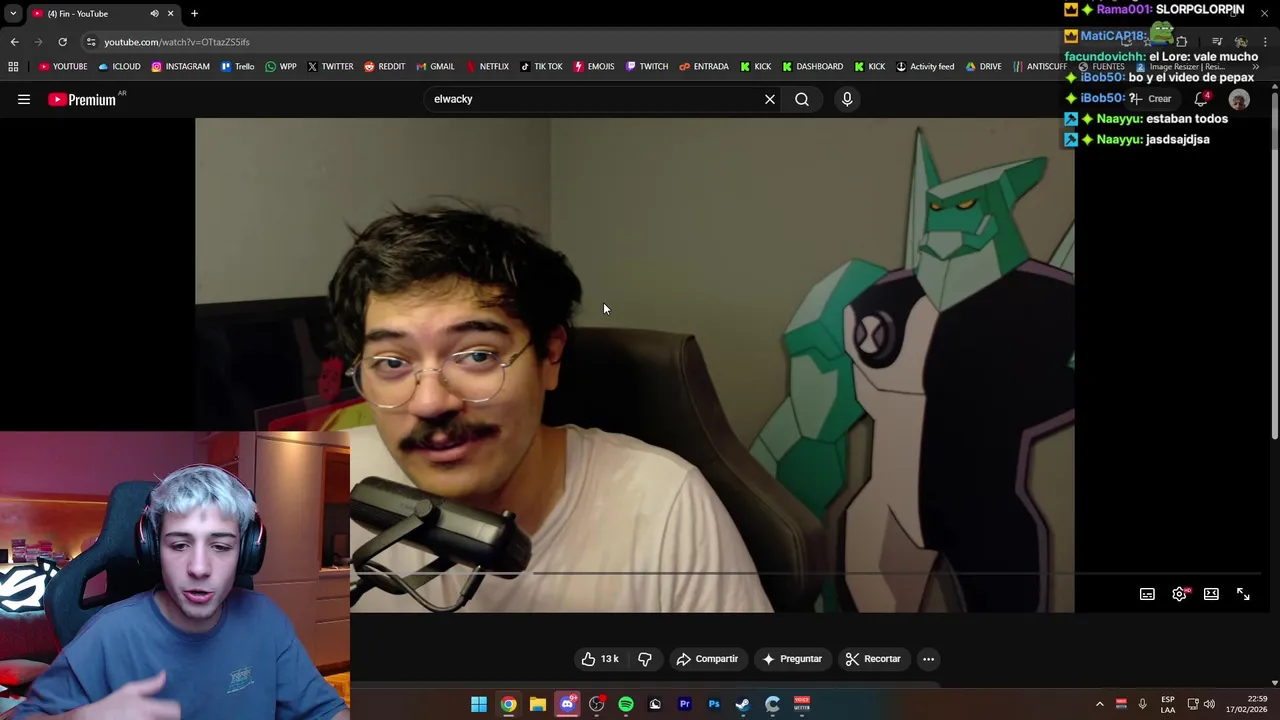Open the TWITTER bookmark
The width and height of the screenshot is (1280, 720).
click(330, 67)
